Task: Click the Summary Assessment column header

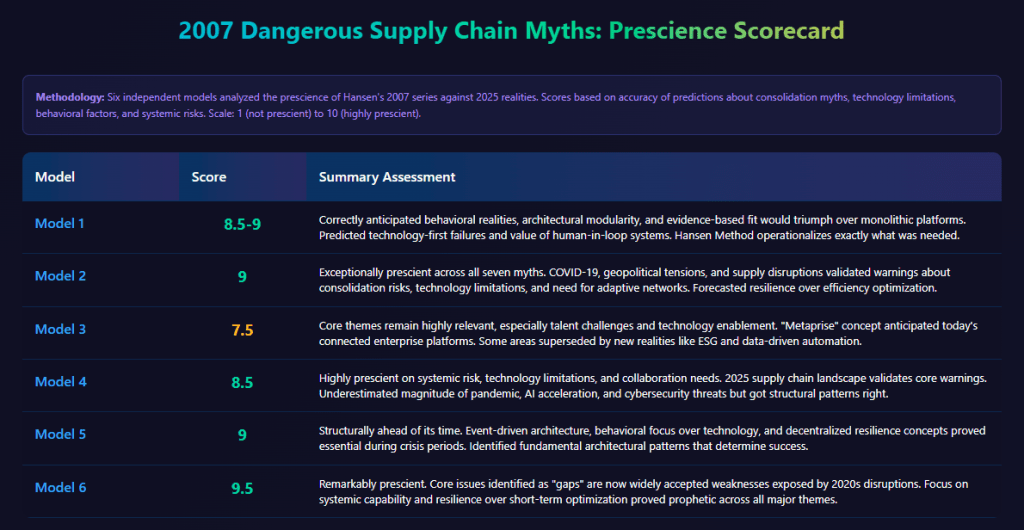Action: (387, 177)
